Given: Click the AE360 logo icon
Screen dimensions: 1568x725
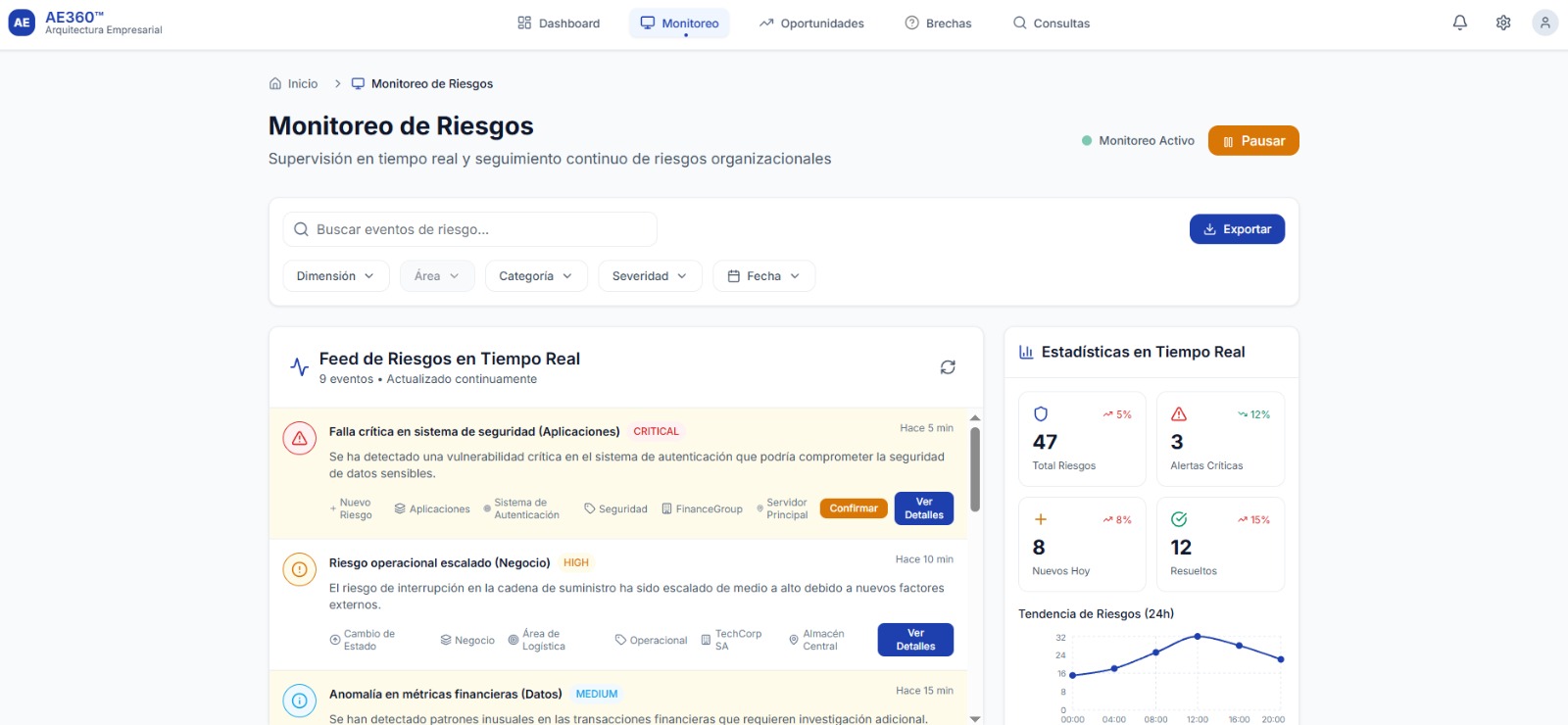Looking at the screenshot, I should point(22,23).
